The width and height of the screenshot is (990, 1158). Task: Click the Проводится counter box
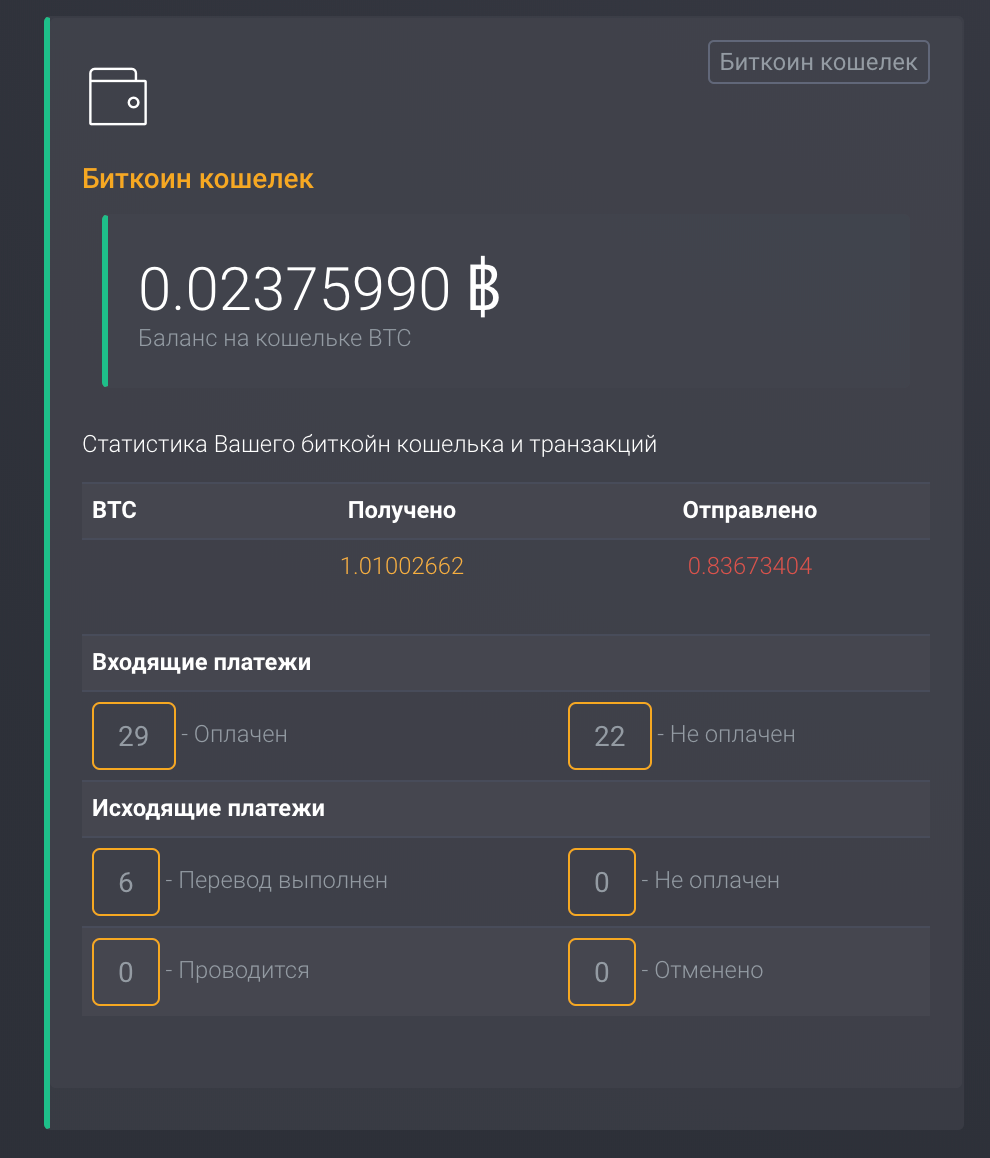click(126, 972)
